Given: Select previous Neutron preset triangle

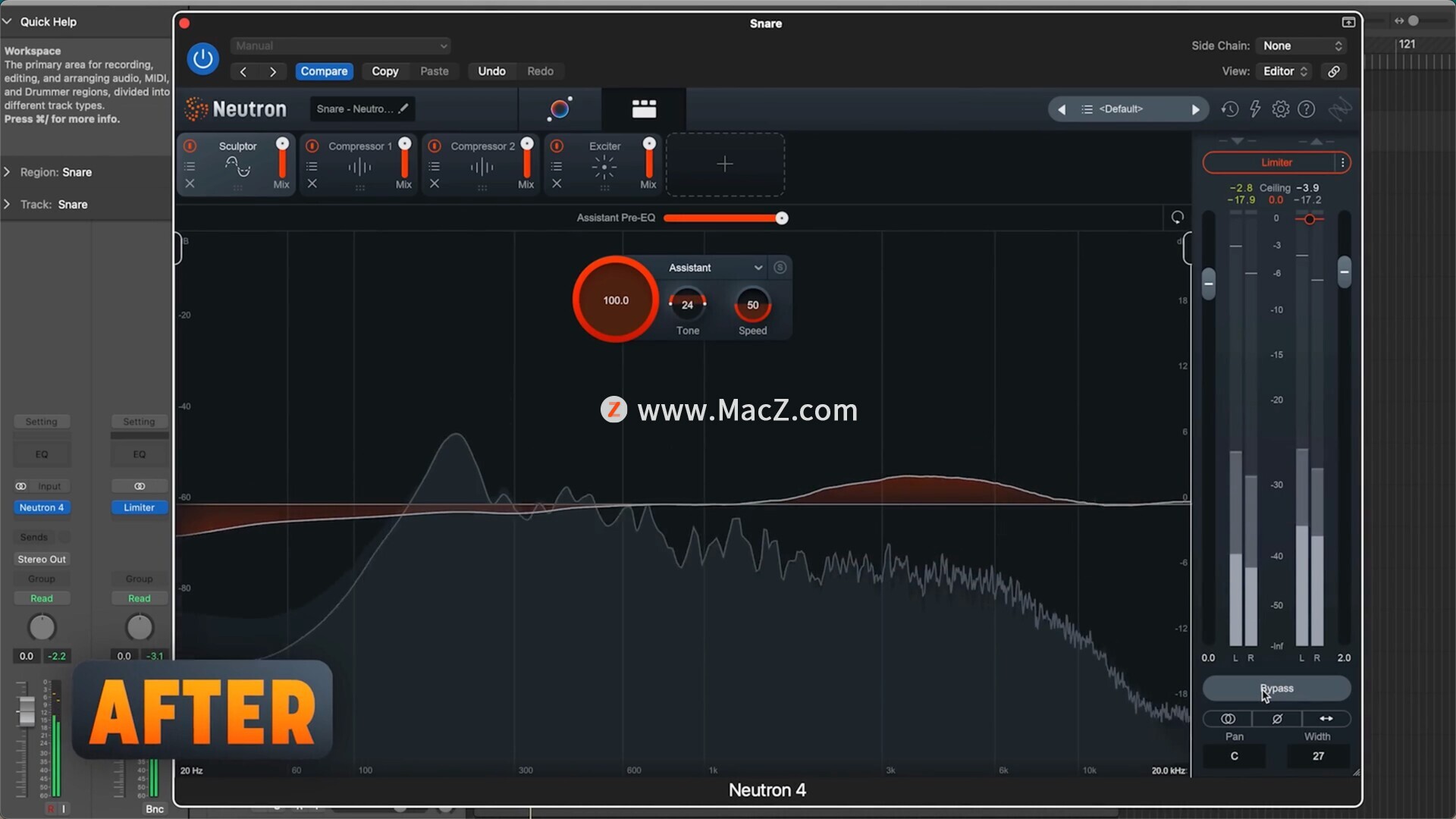Looking at the screenshot, I should tap(1062, 109).
